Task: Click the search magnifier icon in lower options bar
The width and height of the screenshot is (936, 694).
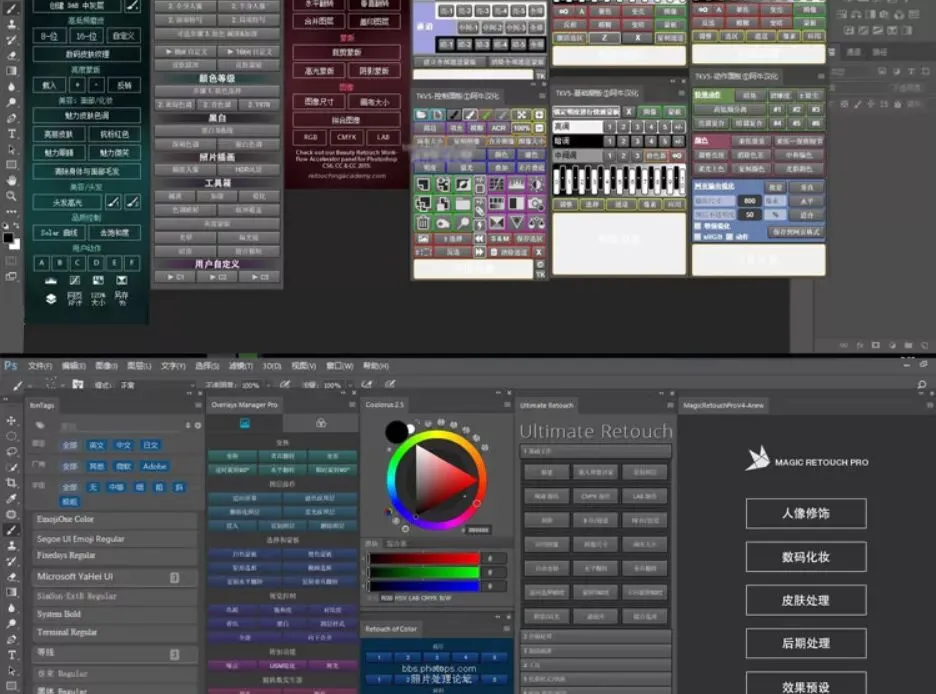Action: pyautogui.click(x=922, y=385)
